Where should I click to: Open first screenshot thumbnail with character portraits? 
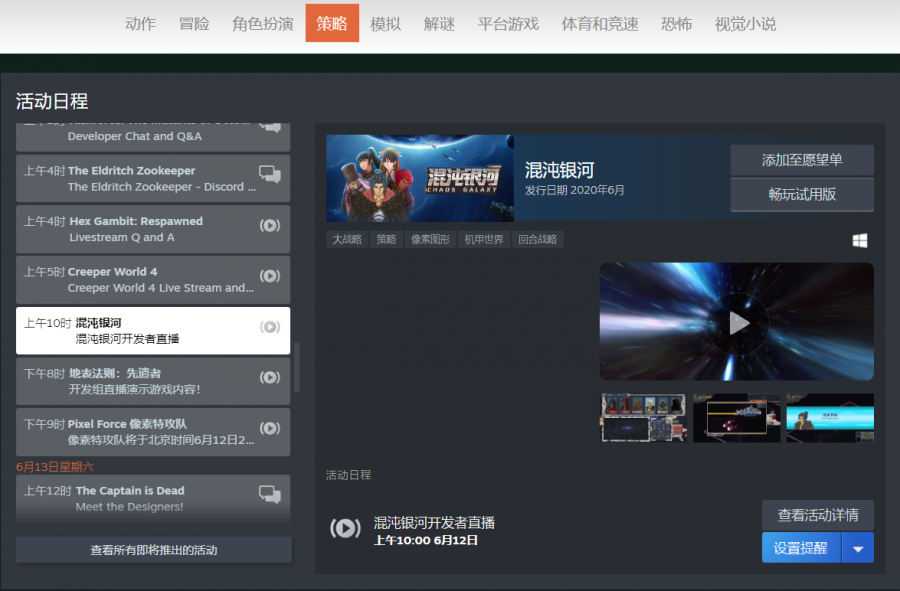[x=643, y=418]
